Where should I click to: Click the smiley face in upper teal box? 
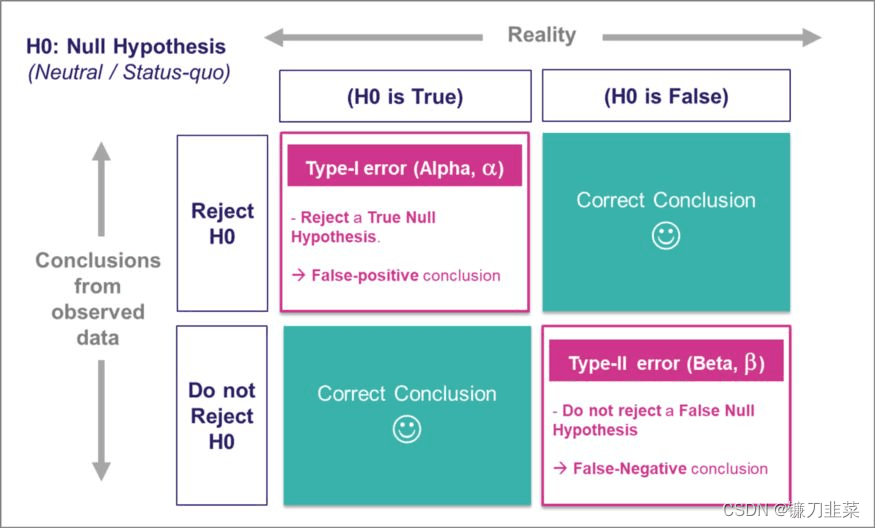666,236
